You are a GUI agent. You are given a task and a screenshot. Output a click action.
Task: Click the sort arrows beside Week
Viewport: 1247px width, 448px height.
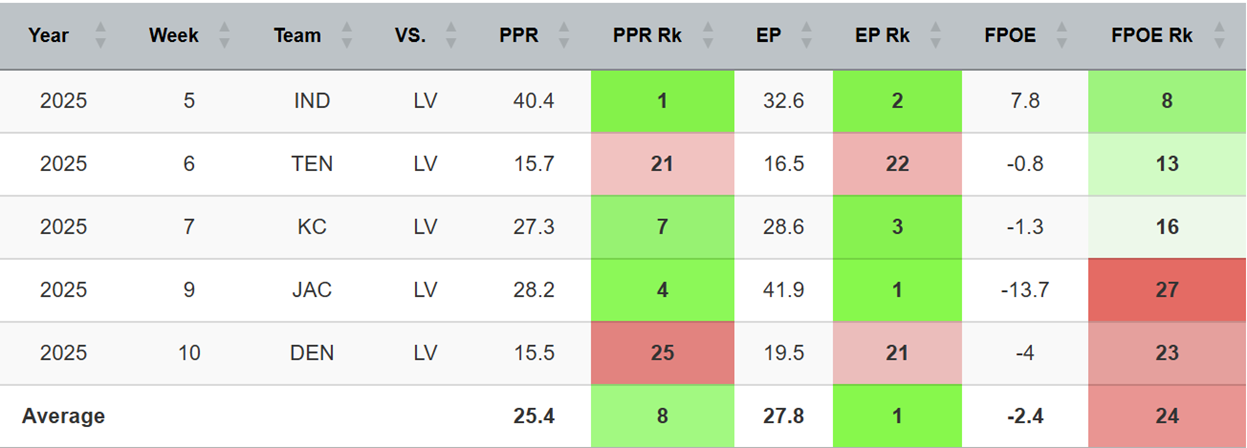click(x=224, y=36)
